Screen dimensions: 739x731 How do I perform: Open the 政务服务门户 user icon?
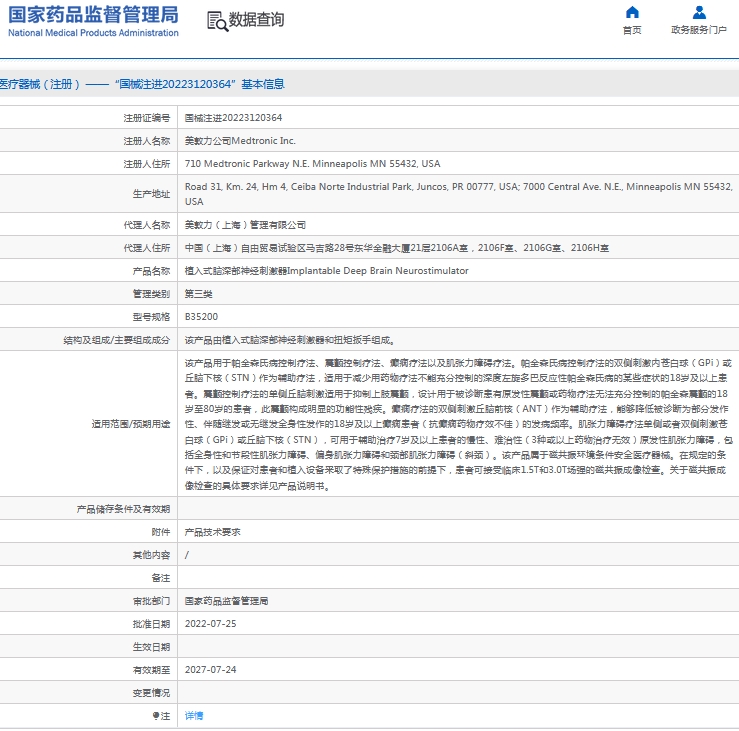(x=699, y=12)
